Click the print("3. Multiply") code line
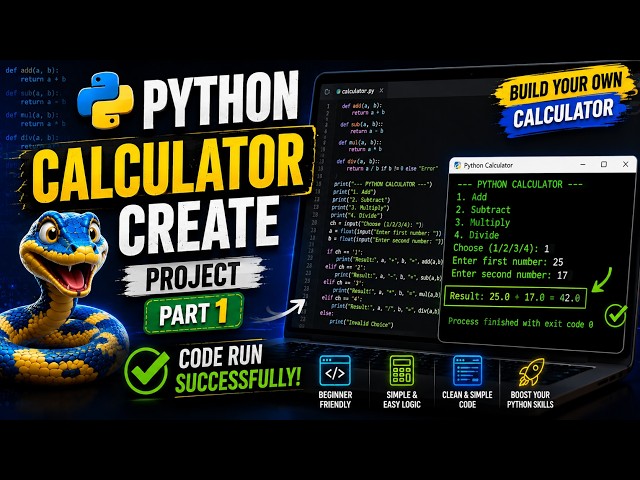The image size is (640, 480). (x=360, y=208)
